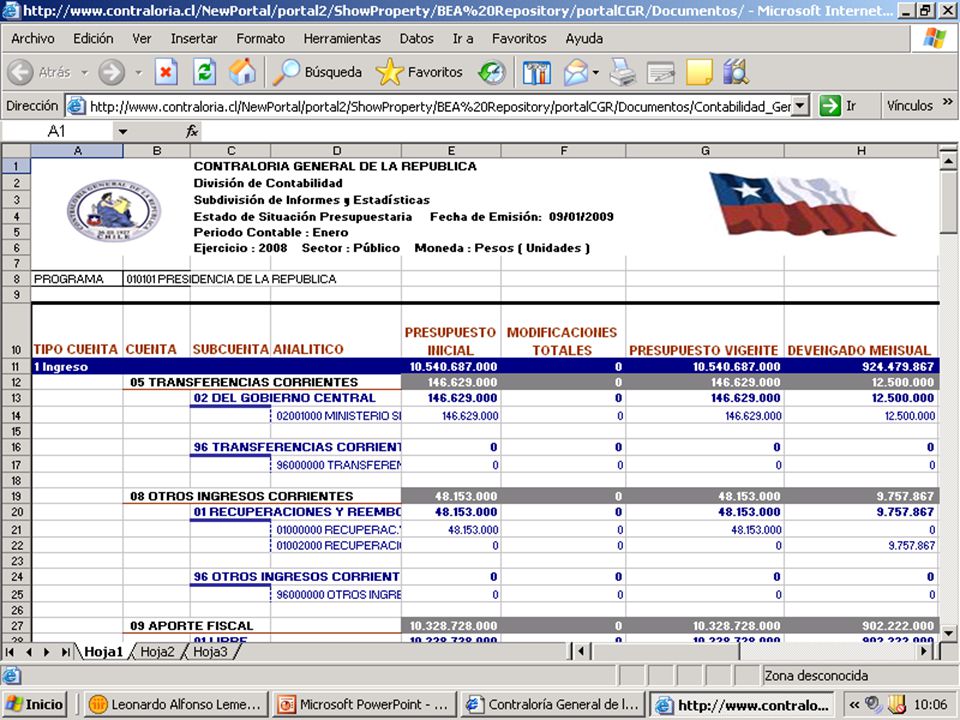Viewport: 960px width, 720px height.
Task: Click cell 05 TRANSFERENCIAS CORRIENTES
Action: point(244,383)
